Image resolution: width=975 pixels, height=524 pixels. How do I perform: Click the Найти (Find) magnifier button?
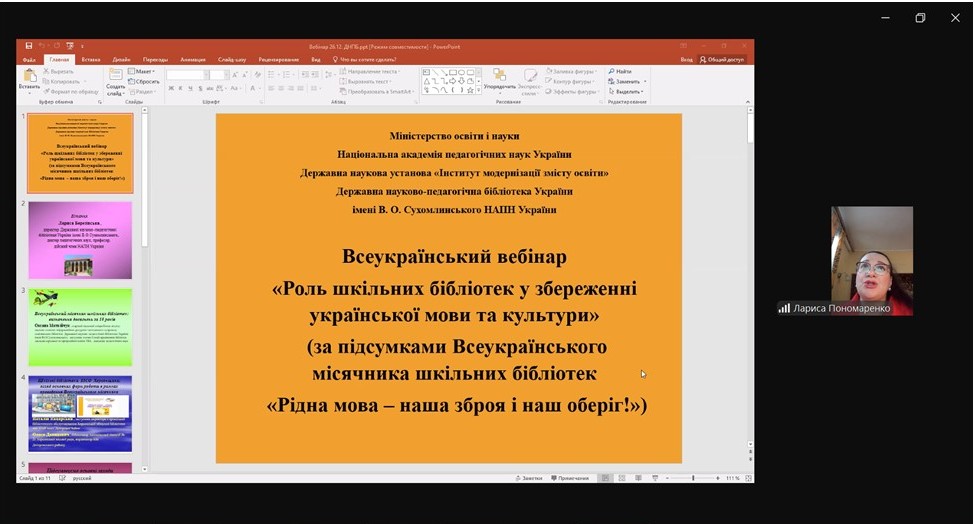tap(620, 71)
